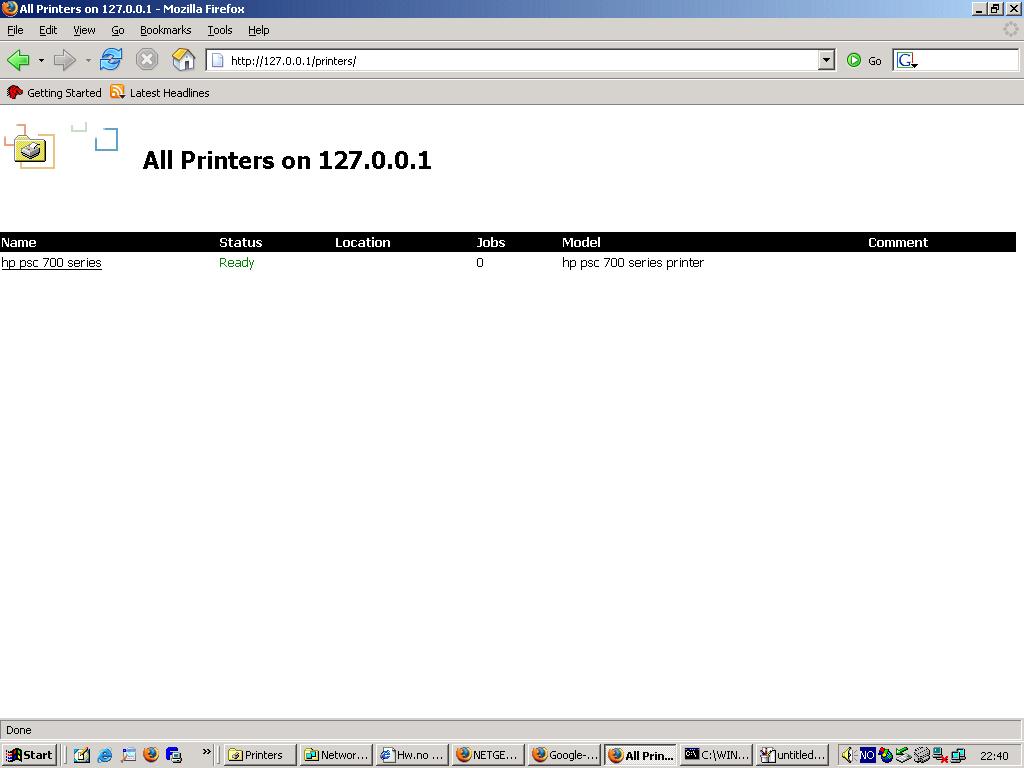Viewport: 1024px width, 768px height.
Task: Click the printer tray icon
Action: (921, 755)
